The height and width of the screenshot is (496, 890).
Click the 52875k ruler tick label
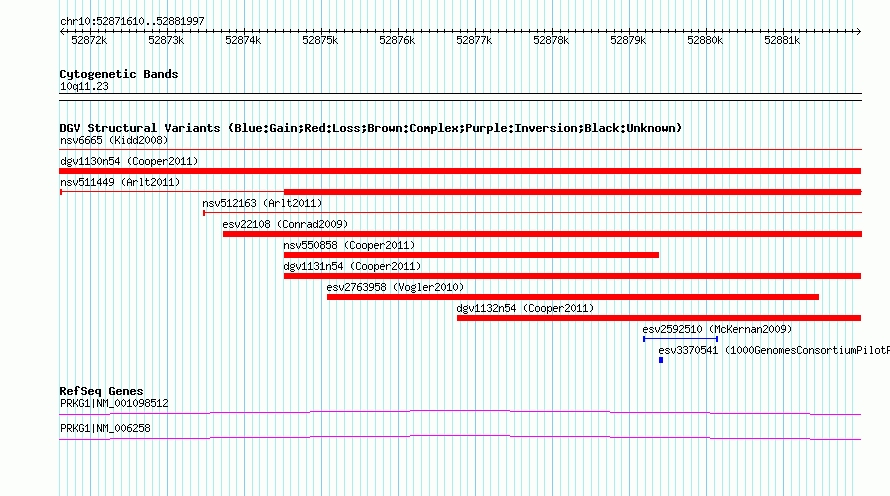pyautogui.click(x=320, y=40)
